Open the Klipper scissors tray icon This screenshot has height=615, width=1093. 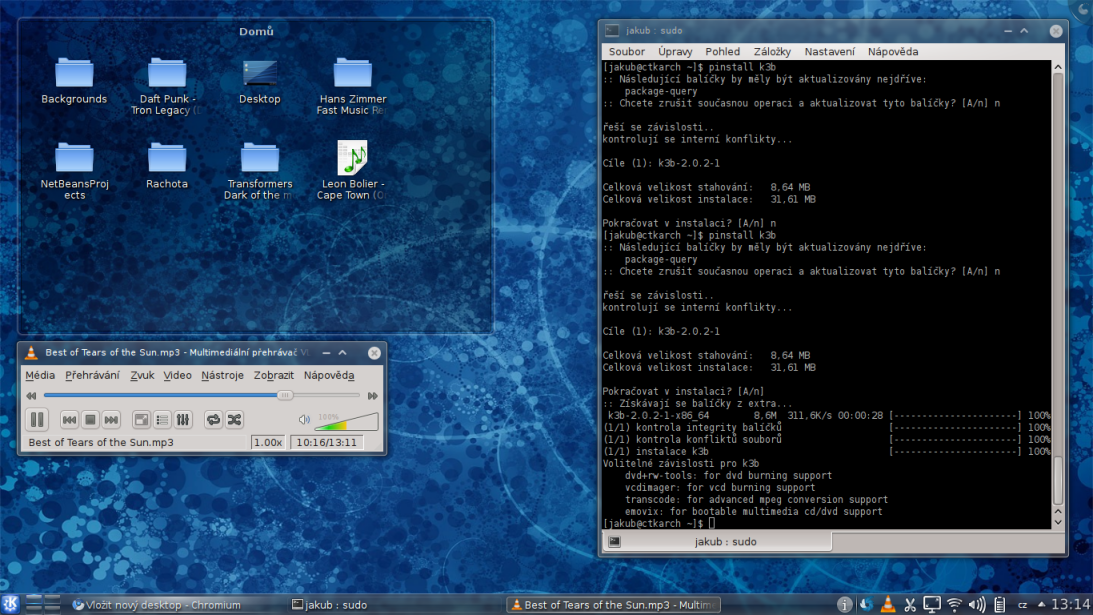[910, 604]
